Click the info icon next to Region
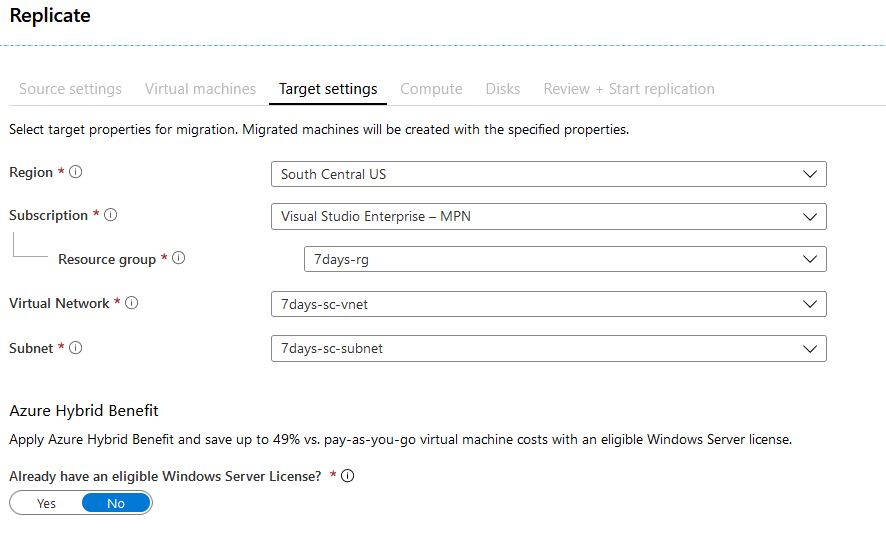Viewport: 886px width, 551px height. point(75,172)
